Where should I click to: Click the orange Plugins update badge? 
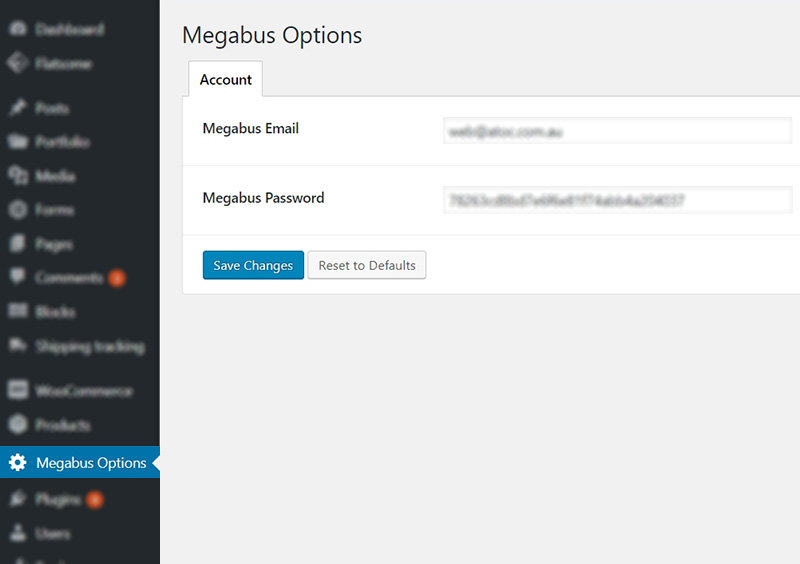[x=94, y=499]
